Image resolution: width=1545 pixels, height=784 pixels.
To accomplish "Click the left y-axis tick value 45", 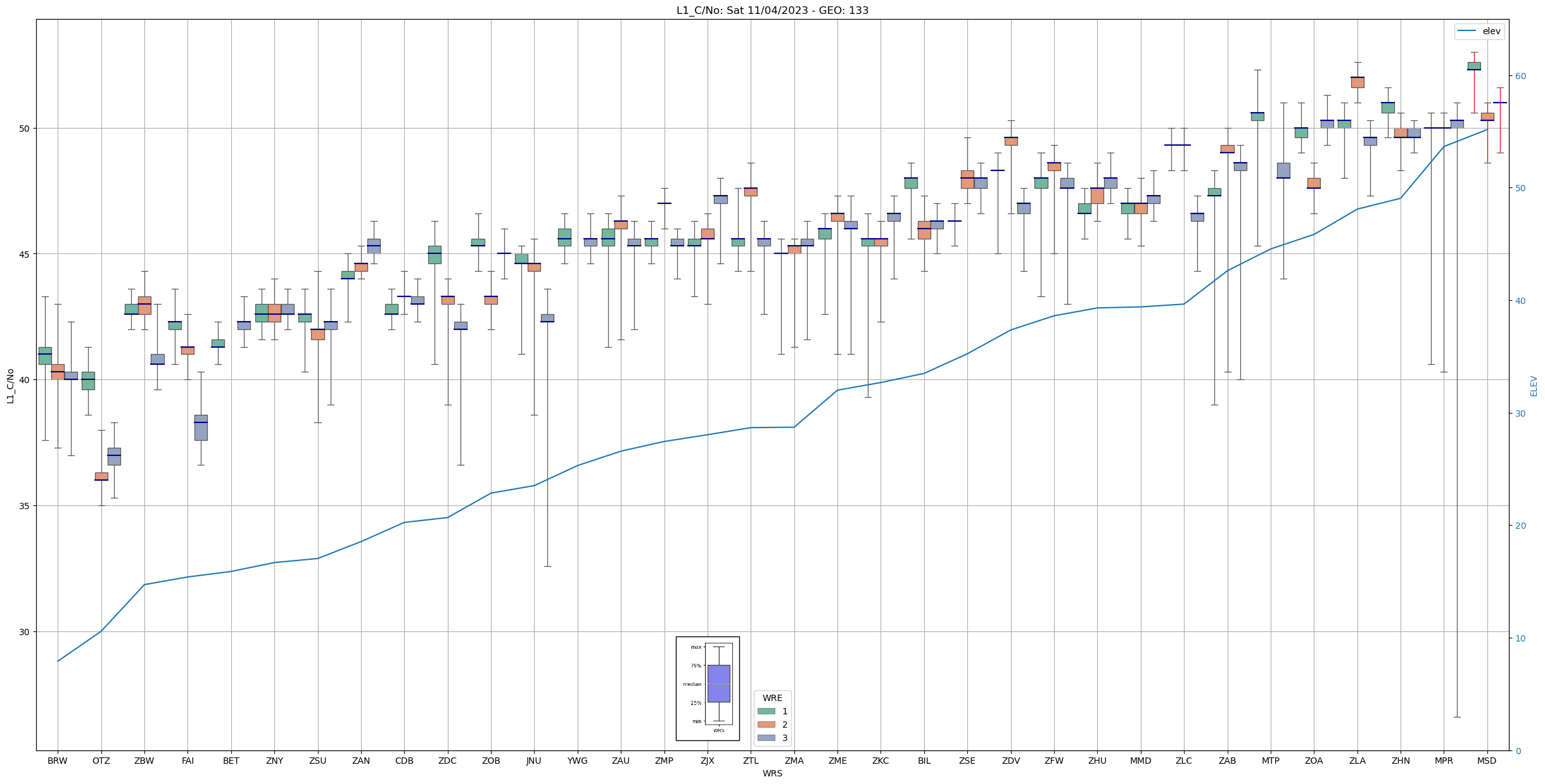I will pos(25,255).
